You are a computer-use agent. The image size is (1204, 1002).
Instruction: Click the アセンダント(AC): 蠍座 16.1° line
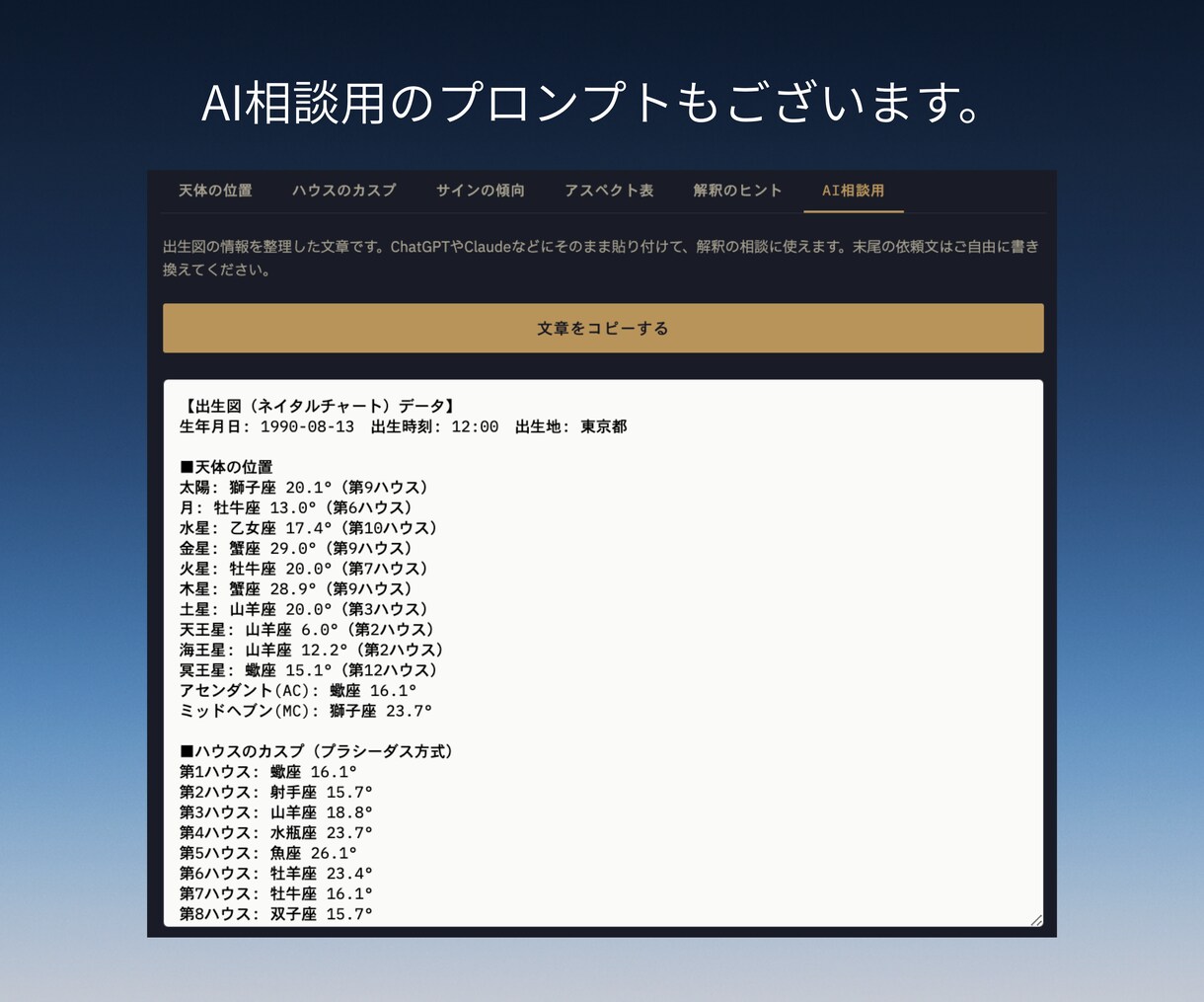(x=298, y=690)
